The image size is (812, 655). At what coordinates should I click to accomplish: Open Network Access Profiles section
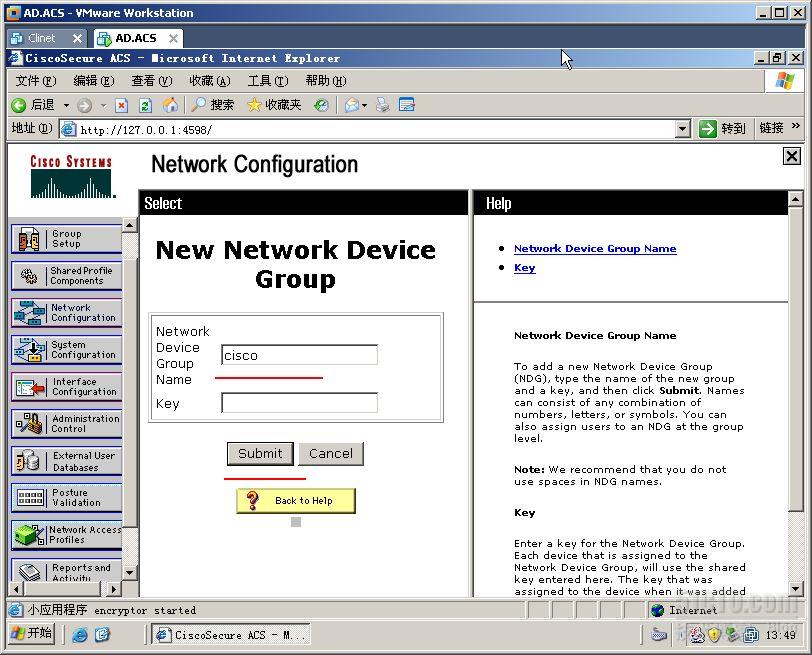coord(66,535)
